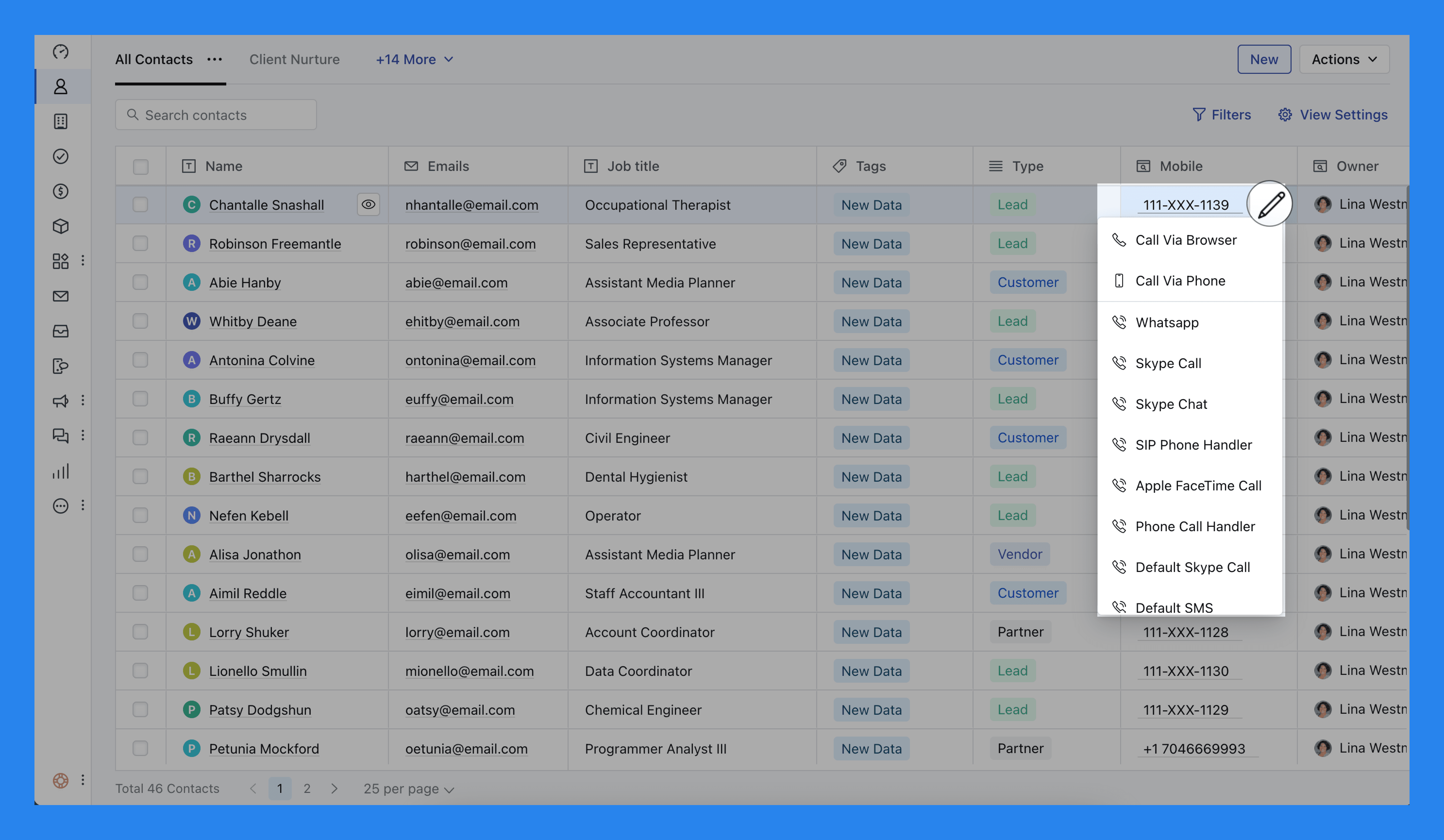Open the Products box icon in sidebar
The height and width of the screenshot is (840, 1444).
click(x=60, y=226)
